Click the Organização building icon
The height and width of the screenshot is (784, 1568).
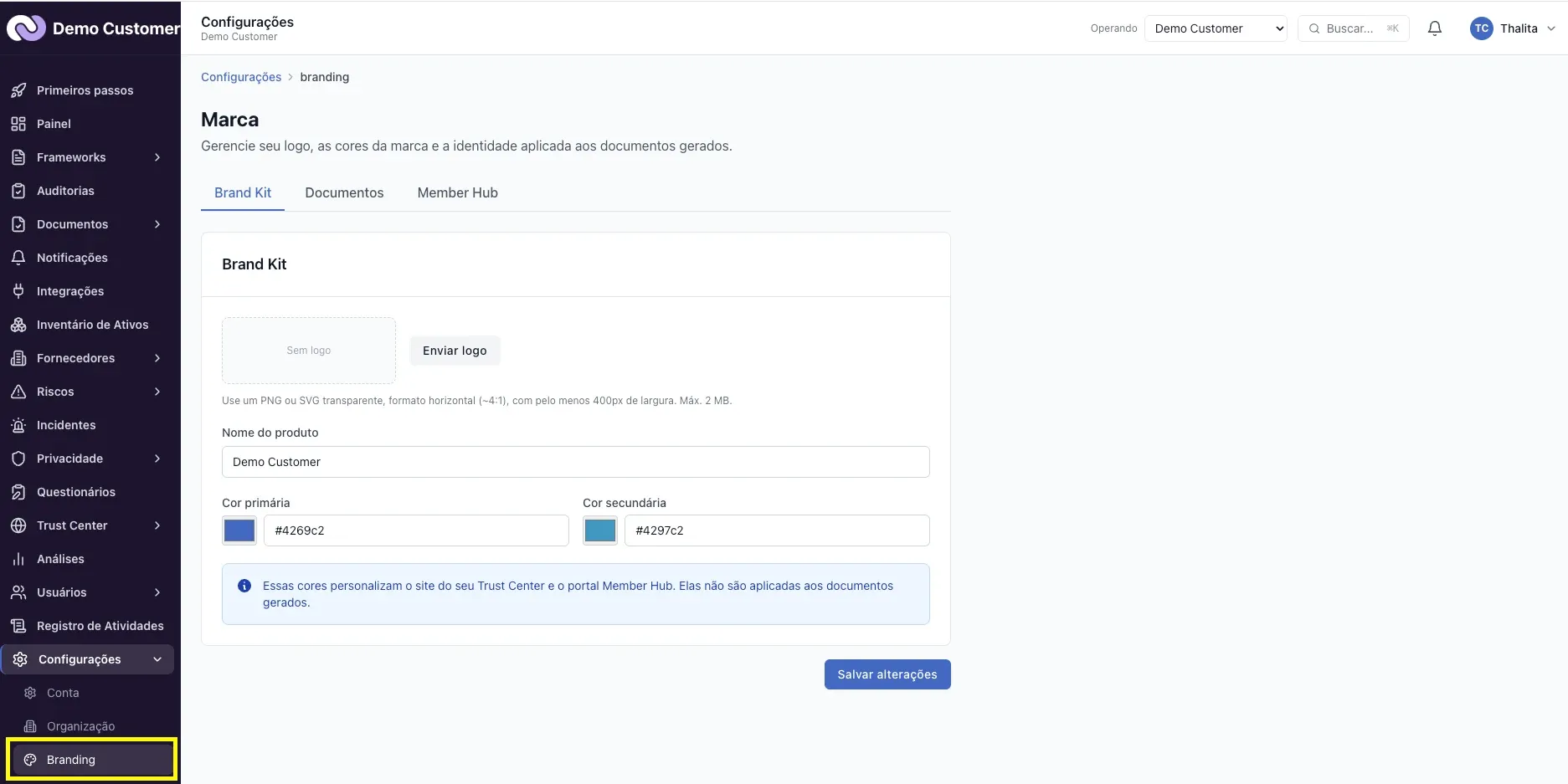pyautogui.click(x=30, y=726)
